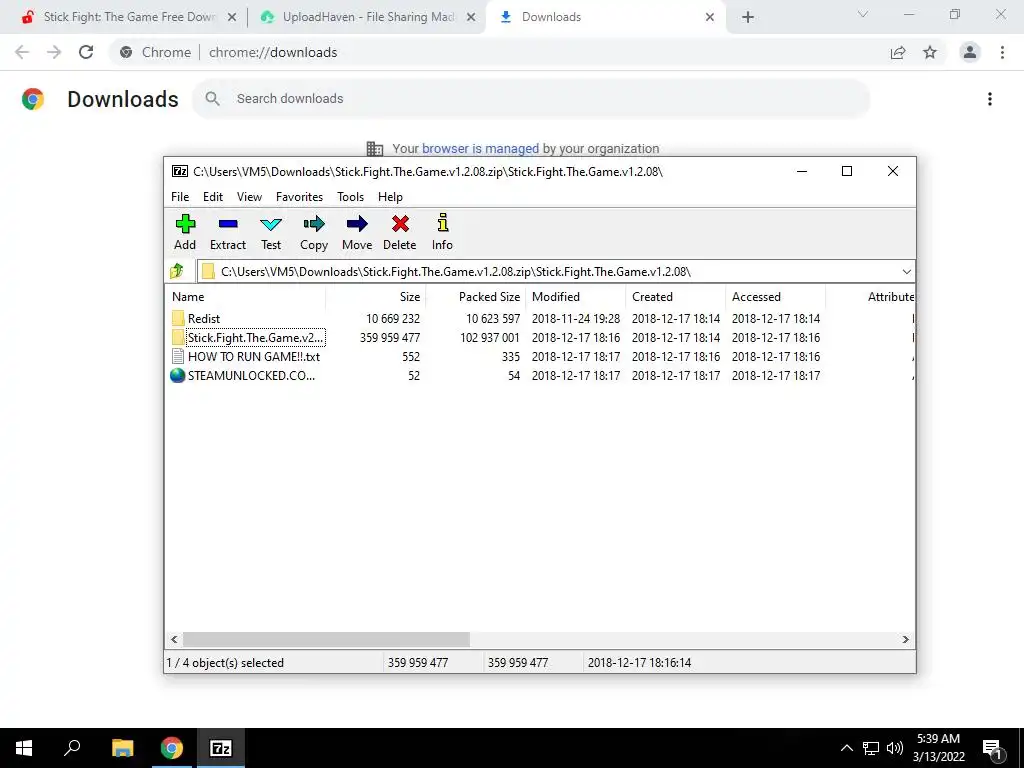Reload the Chrome page
This screenshot has width=1024, height=768.
(86, 52)
